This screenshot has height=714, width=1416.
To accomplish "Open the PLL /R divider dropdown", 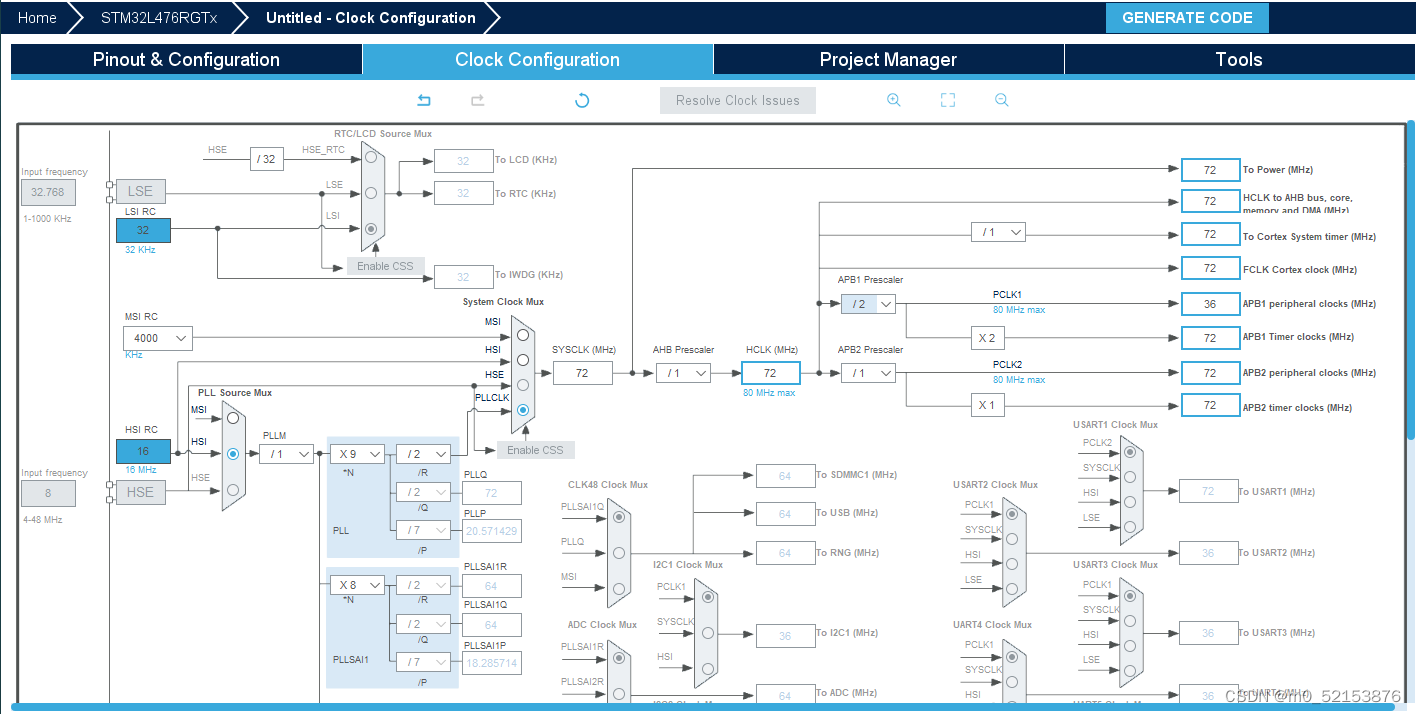I will (423, 454).
